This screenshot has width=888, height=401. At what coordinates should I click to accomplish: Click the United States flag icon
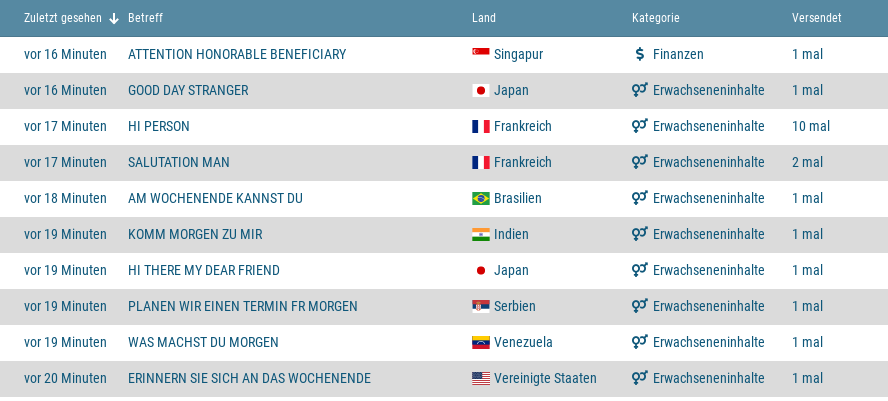480,378
